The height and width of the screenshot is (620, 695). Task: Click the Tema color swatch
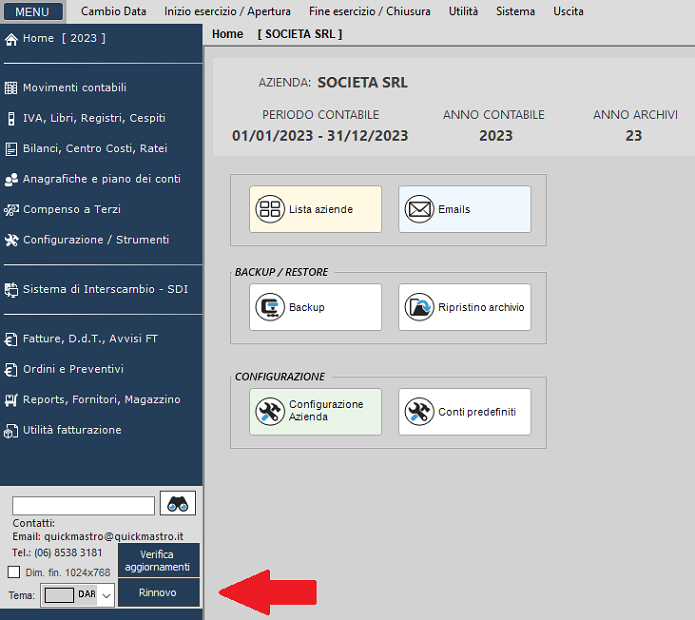click(60, 595)
